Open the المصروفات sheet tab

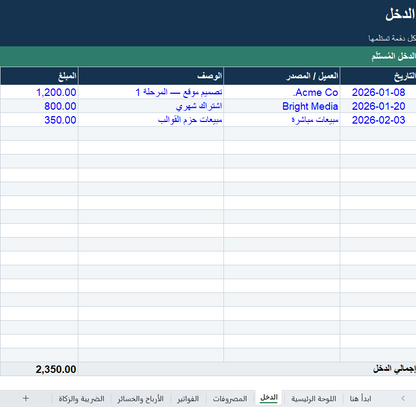(230, 398)
